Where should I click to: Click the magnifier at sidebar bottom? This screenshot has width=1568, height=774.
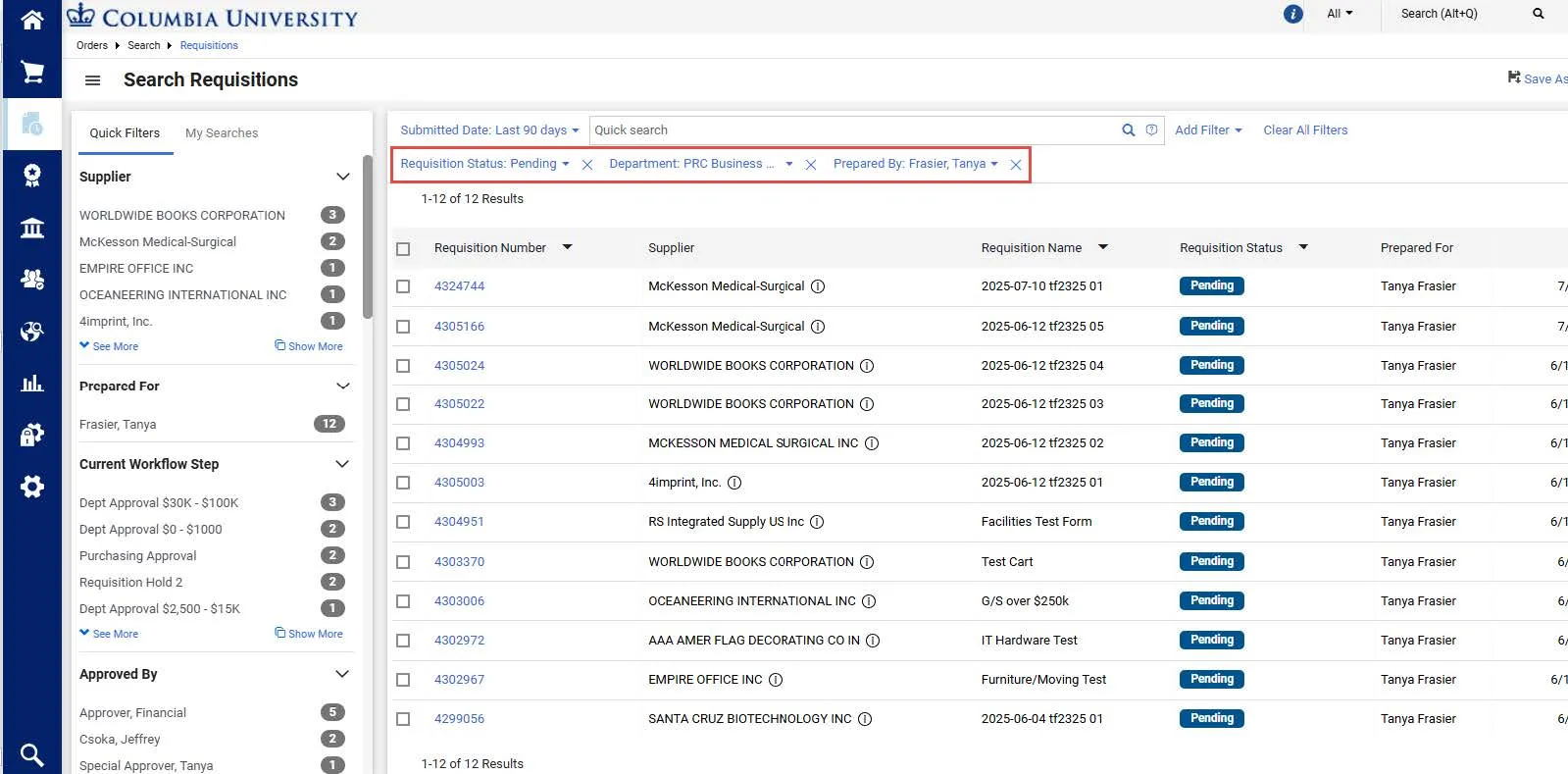click(32, 754)
